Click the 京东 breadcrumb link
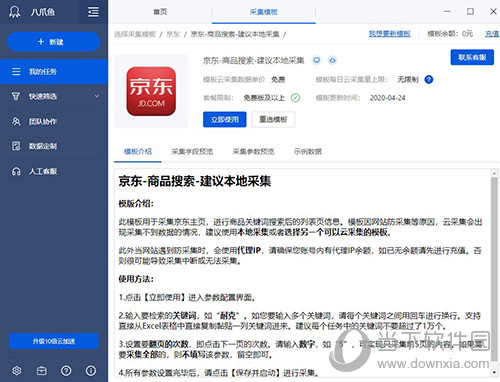 (173, 34)
